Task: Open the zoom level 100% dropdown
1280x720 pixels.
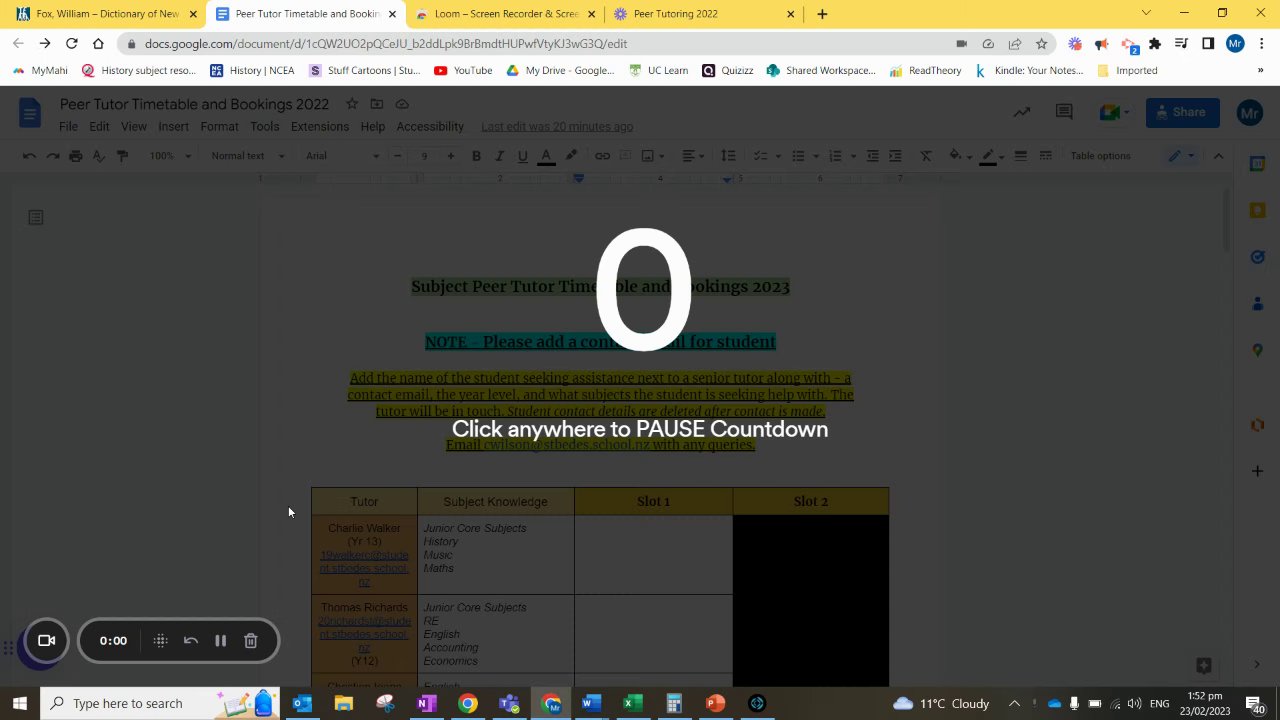Action: click(x=170, y=156)
